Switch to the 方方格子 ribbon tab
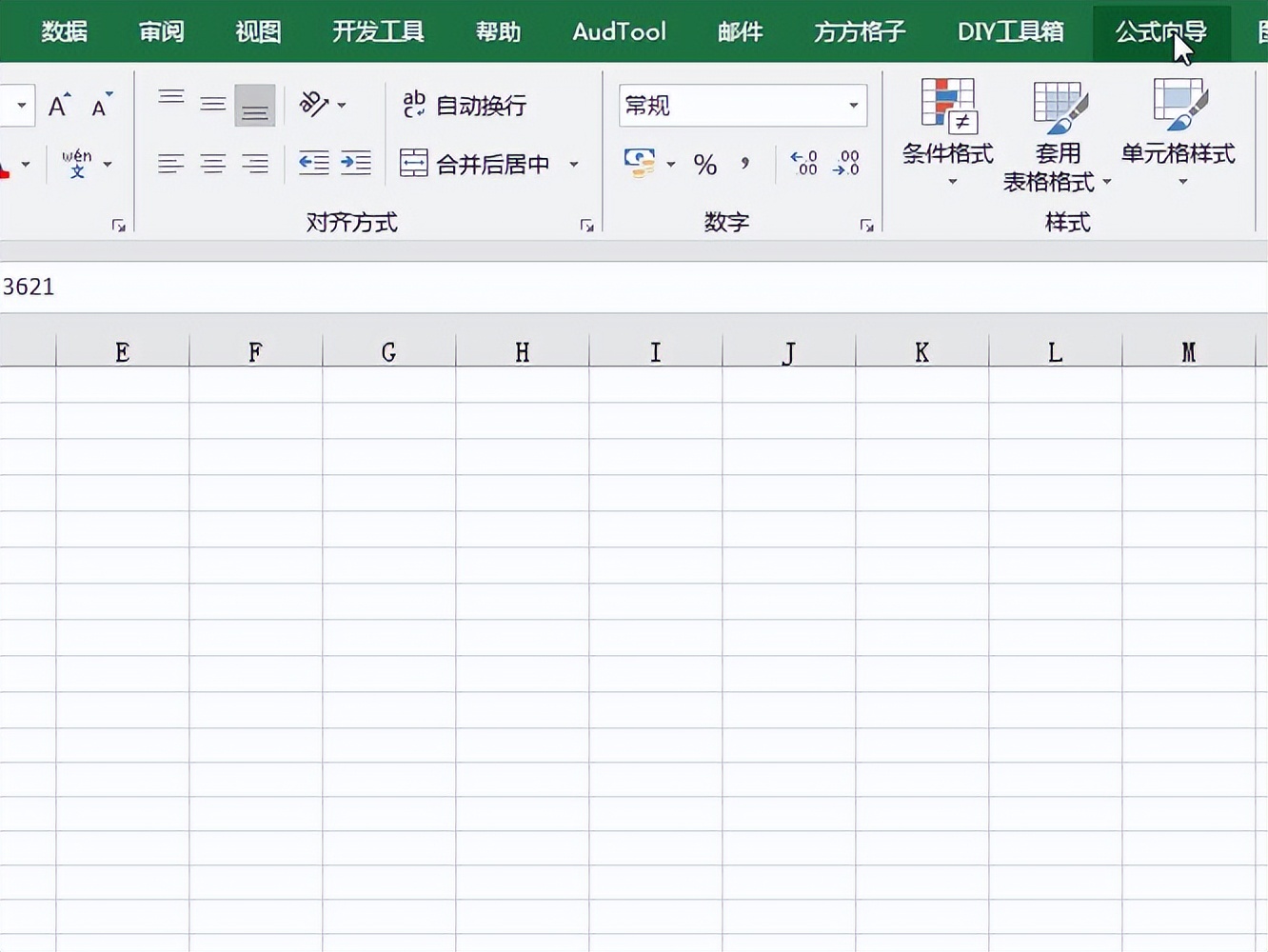This screenshot has height=952, width=1268. click(859, 31)
